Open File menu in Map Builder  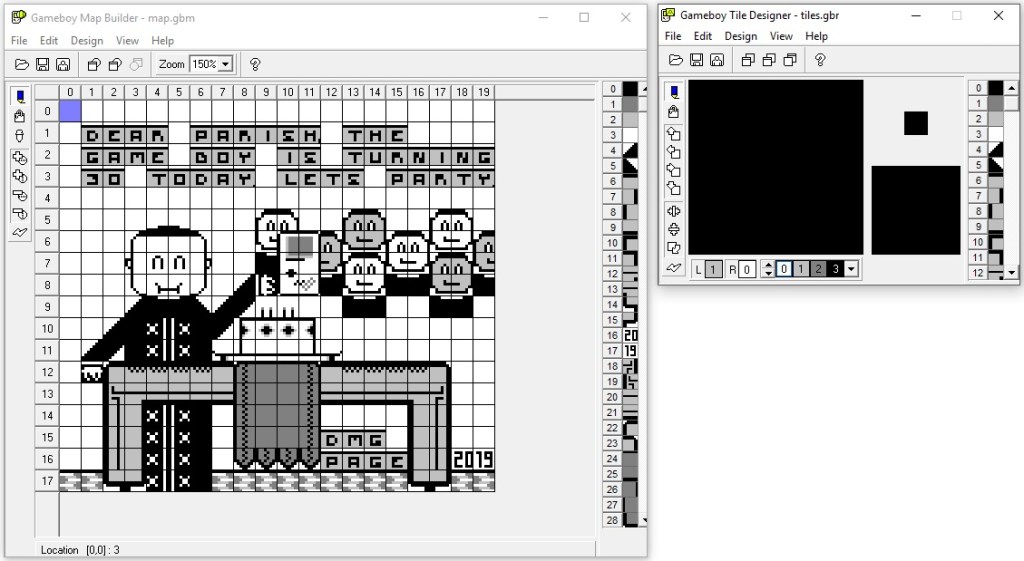(19, 40)
